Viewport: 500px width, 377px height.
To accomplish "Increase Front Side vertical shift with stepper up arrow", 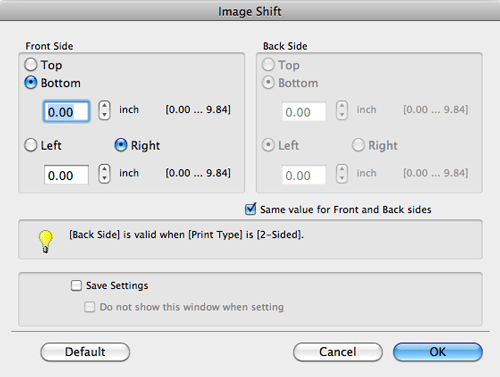I will 104,106.
